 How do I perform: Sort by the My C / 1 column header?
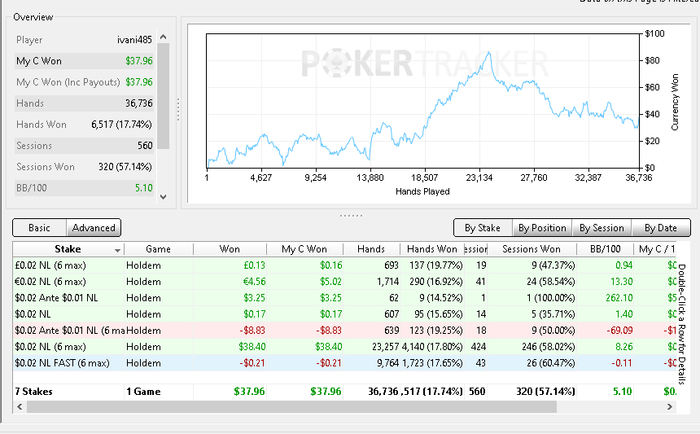coord(655,249)
